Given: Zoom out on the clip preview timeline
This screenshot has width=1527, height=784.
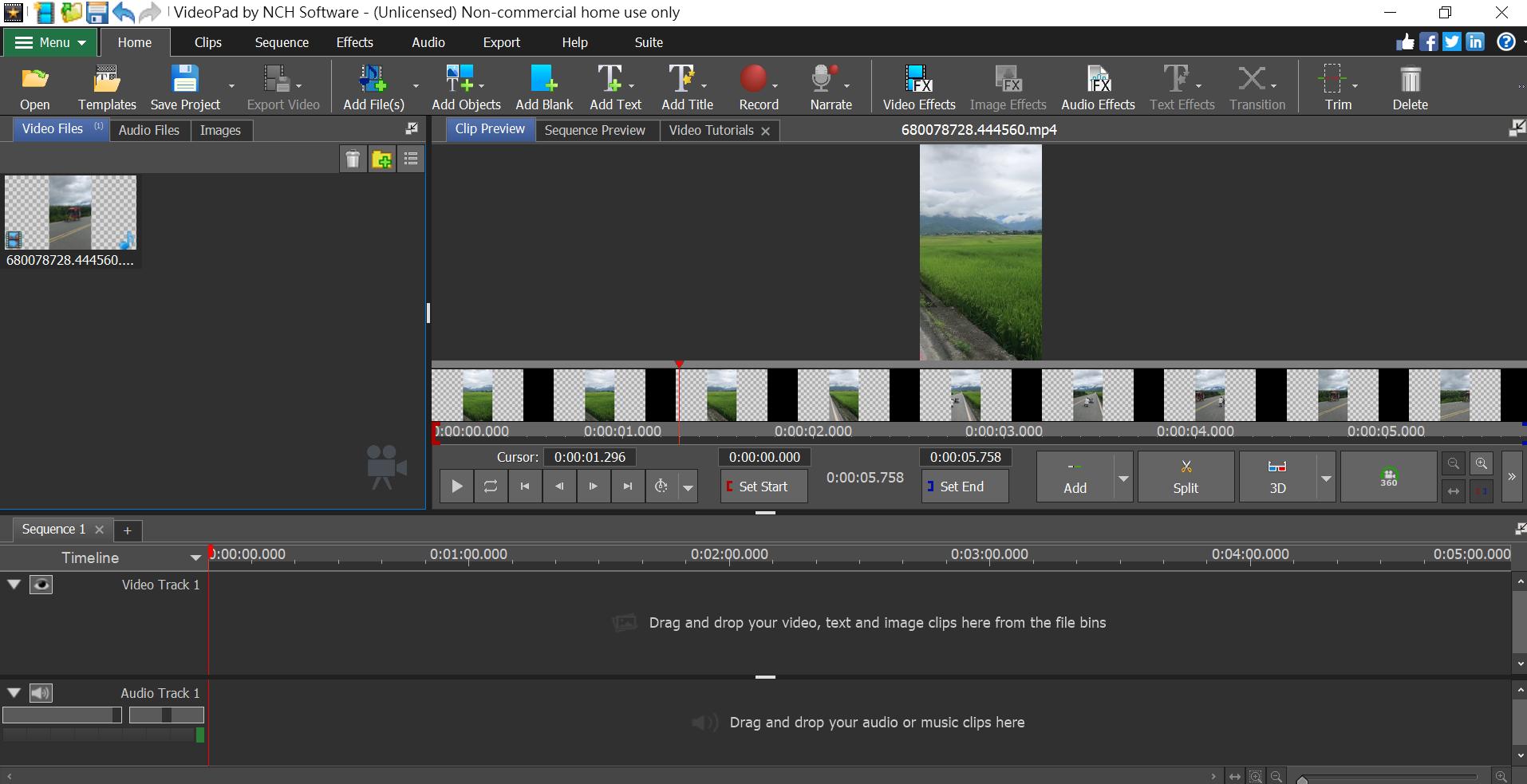Looking at the screenshot, I should (1454, 463).
